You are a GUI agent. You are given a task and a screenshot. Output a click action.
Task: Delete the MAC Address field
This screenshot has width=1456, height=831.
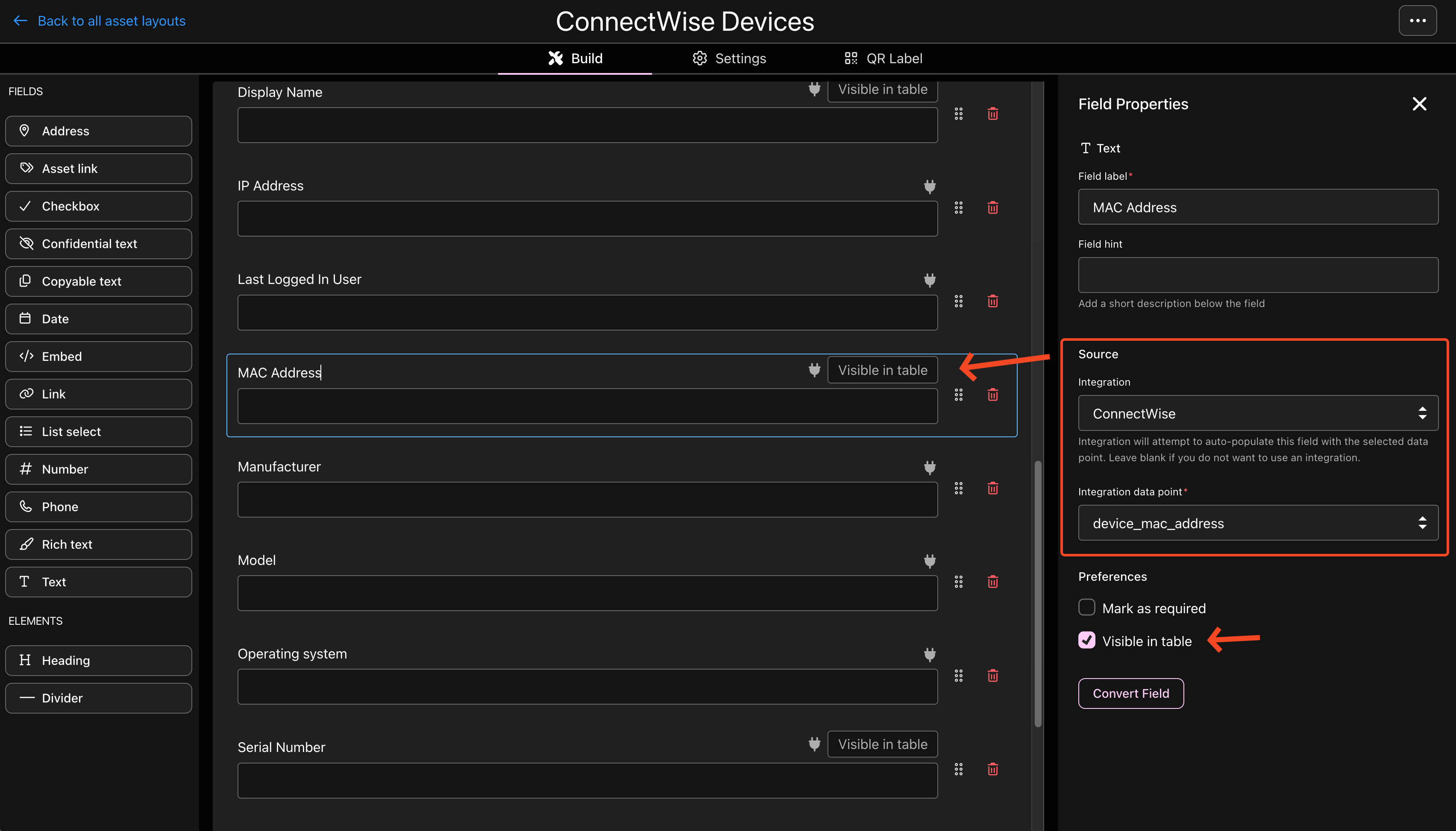tap(993, 395)
